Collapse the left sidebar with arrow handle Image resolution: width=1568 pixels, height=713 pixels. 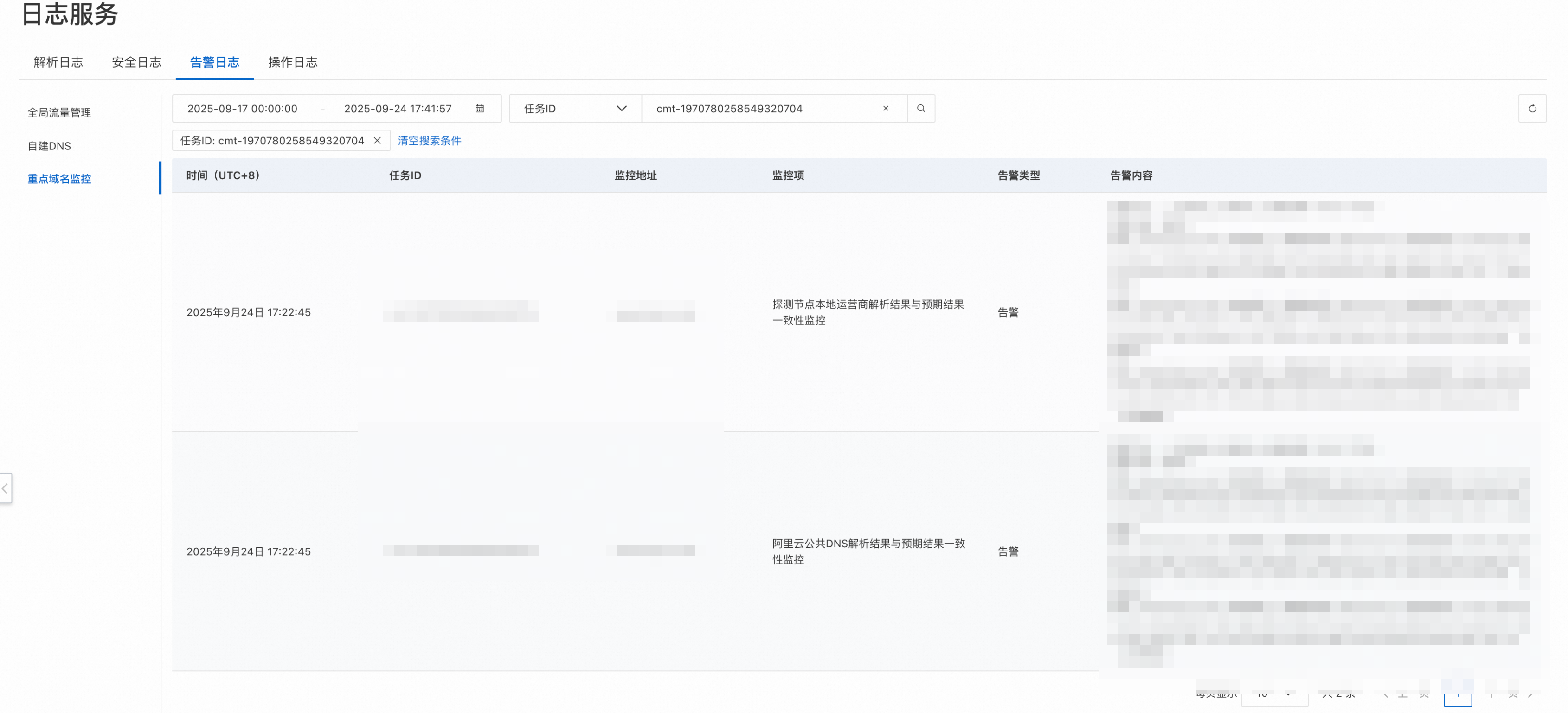pos(6,488)
